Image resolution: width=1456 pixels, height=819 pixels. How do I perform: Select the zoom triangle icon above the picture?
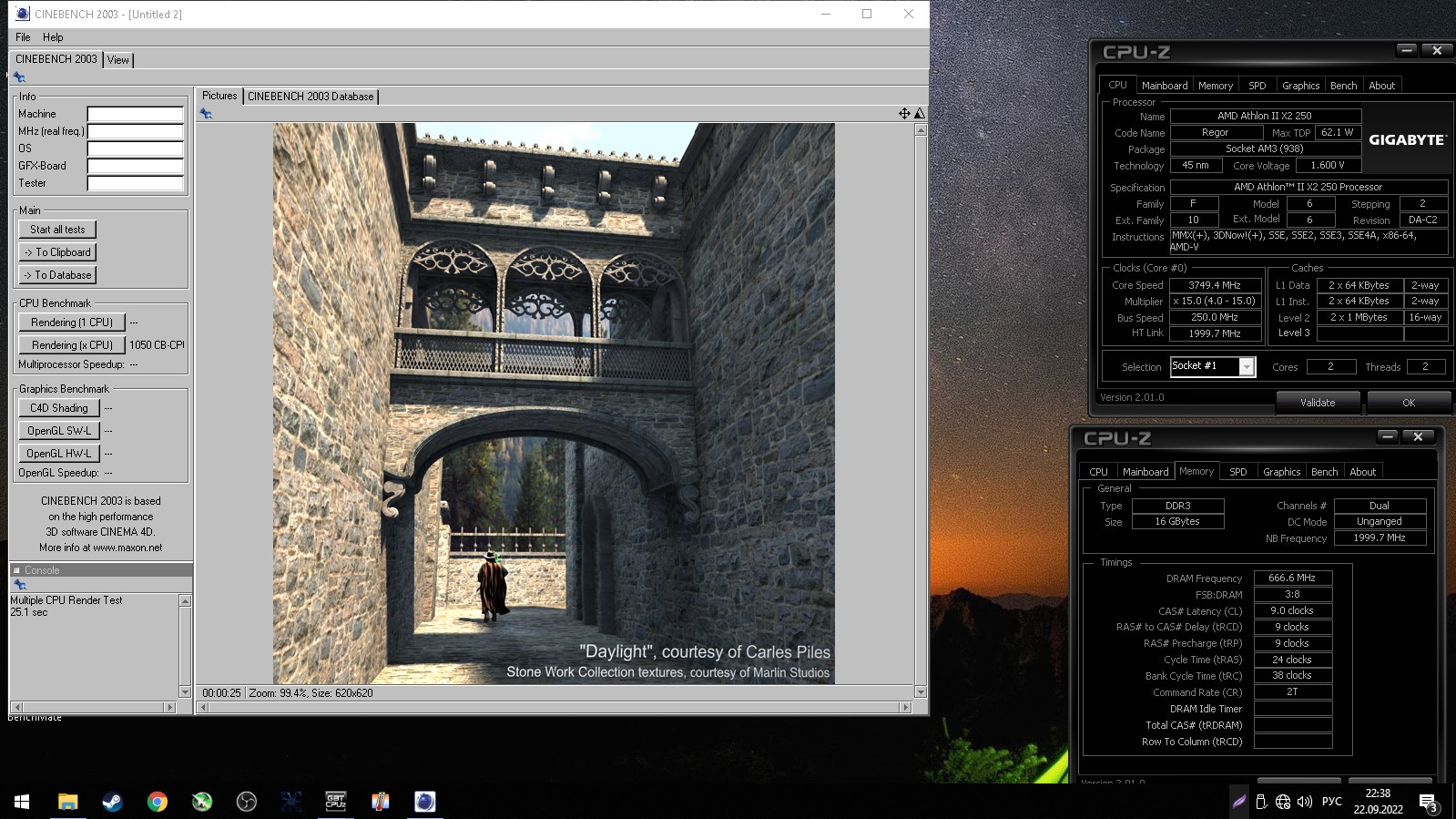coord(920,114)
